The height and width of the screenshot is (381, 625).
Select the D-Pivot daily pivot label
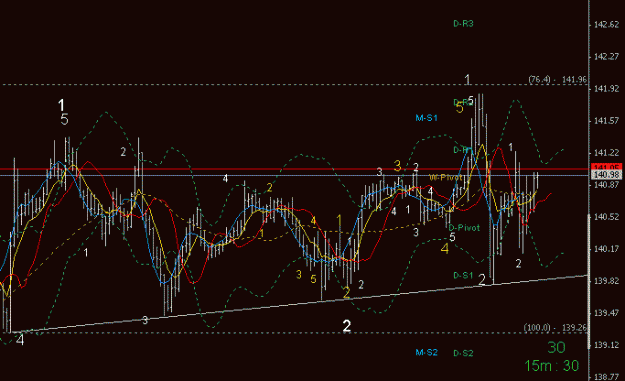464,228
